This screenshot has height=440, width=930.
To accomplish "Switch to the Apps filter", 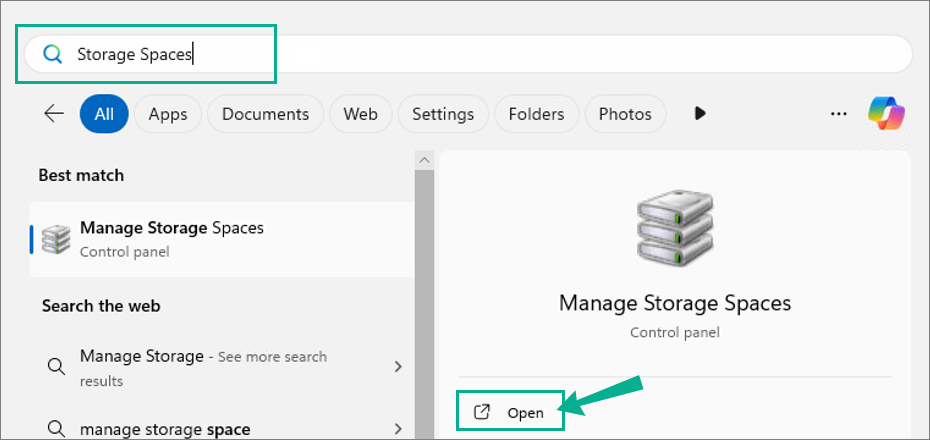I will pyautogui.click(x=168, y=114).
